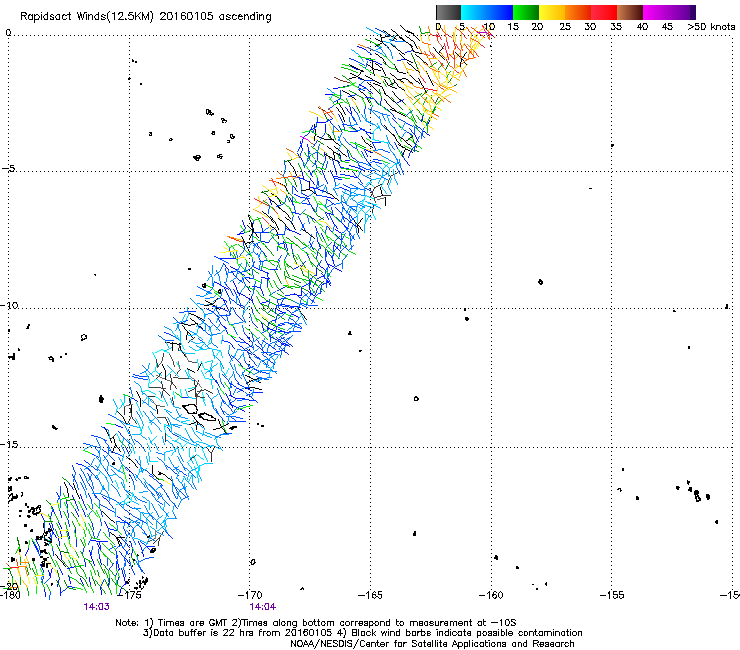Click the title text 'Rapidscat Winds(12.5KM)'

coord(87,17)
